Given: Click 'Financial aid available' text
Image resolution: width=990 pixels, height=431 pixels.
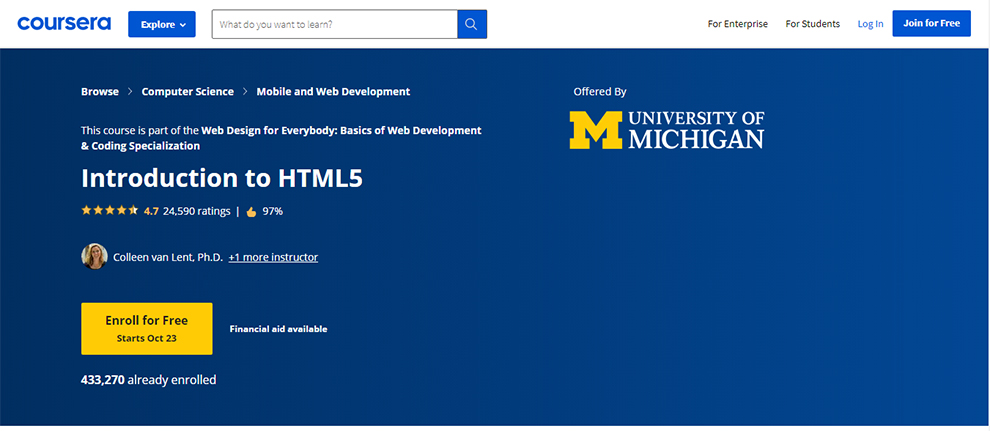Looking at the screenshot, I should click(278, 329).
